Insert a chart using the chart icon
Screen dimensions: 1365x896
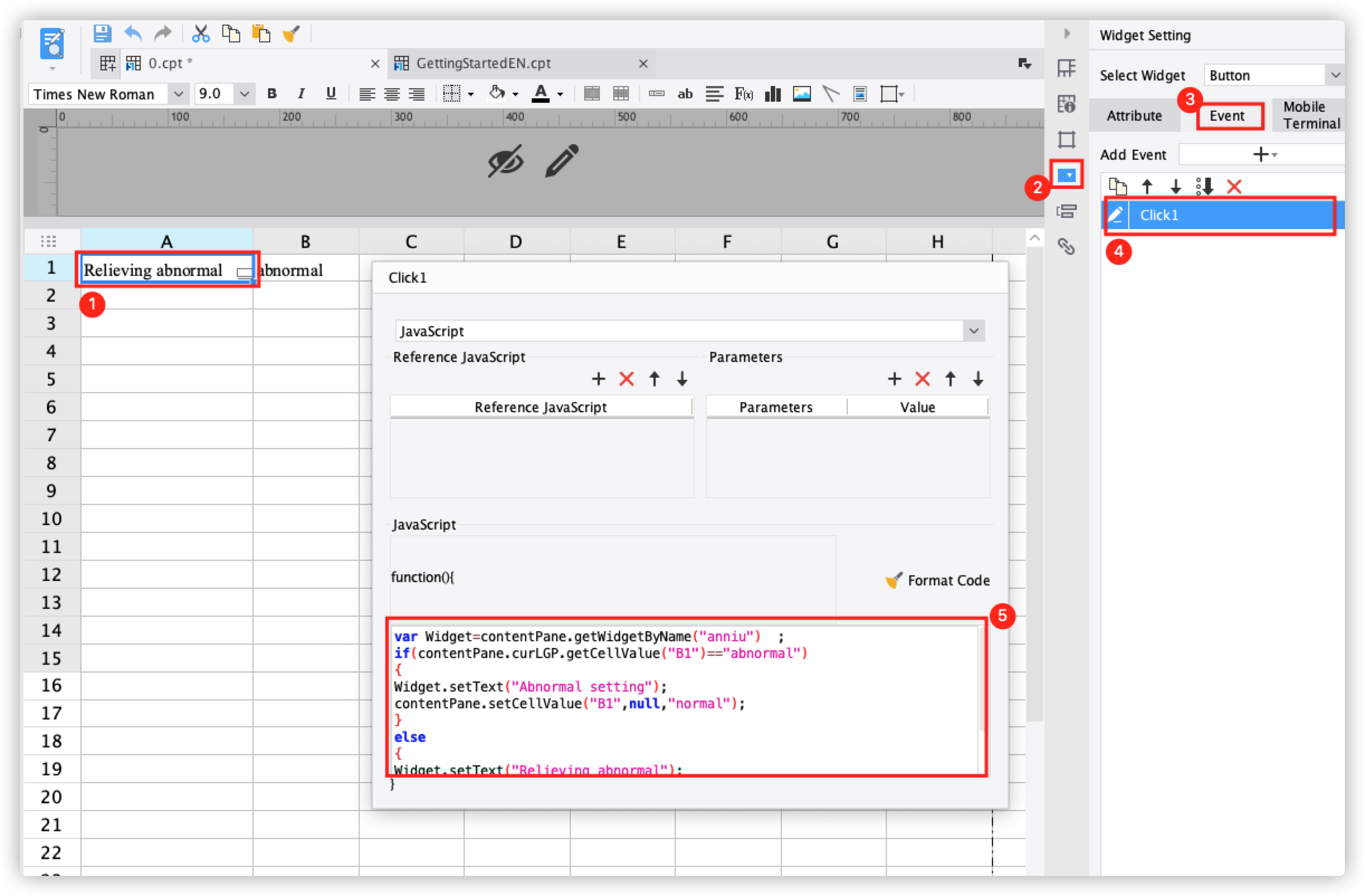[x=772, y=93]
